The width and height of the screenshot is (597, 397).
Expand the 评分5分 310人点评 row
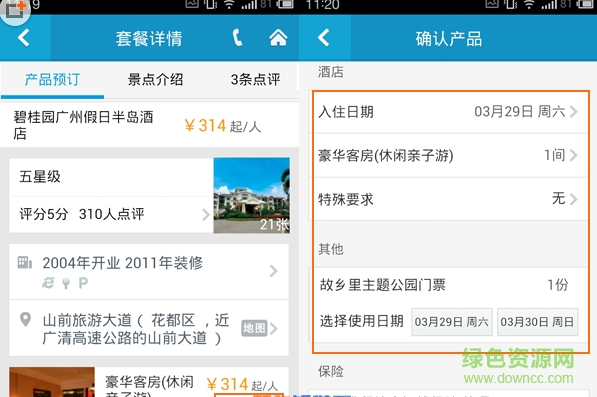pyautogui.click(x=111, y=214)
